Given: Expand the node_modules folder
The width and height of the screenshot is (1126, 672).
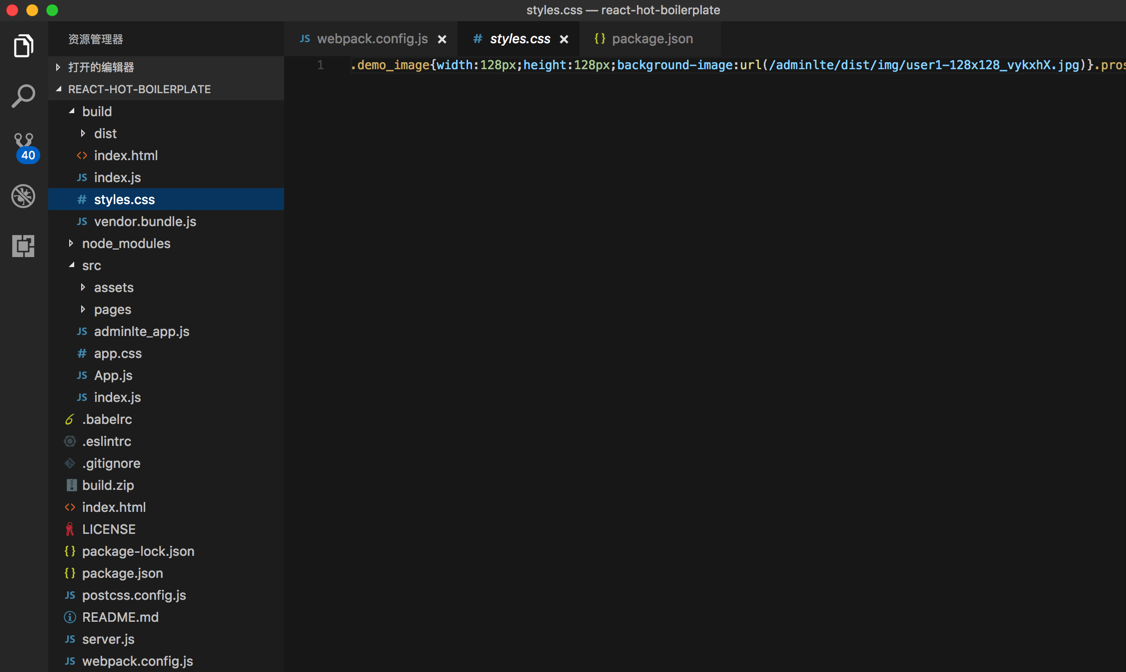Looking at the screenshot, I should pos(166,243).
